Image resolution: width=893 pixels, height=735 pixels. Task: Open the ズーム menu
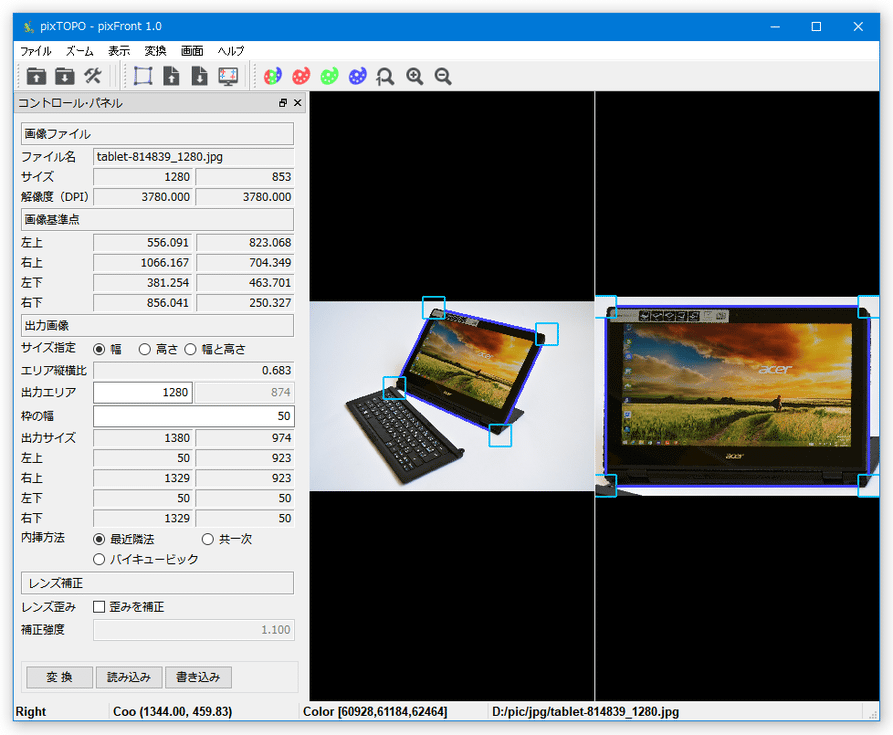coord(79,51)
